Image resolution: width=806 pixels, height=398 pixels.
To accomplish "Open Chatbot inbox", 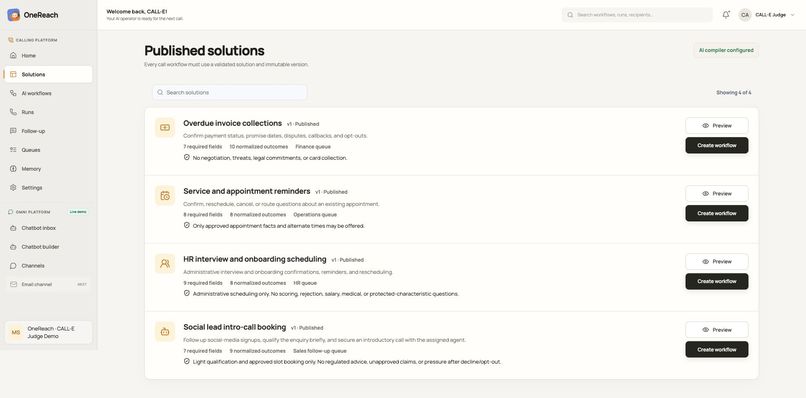I will [48, 228].
